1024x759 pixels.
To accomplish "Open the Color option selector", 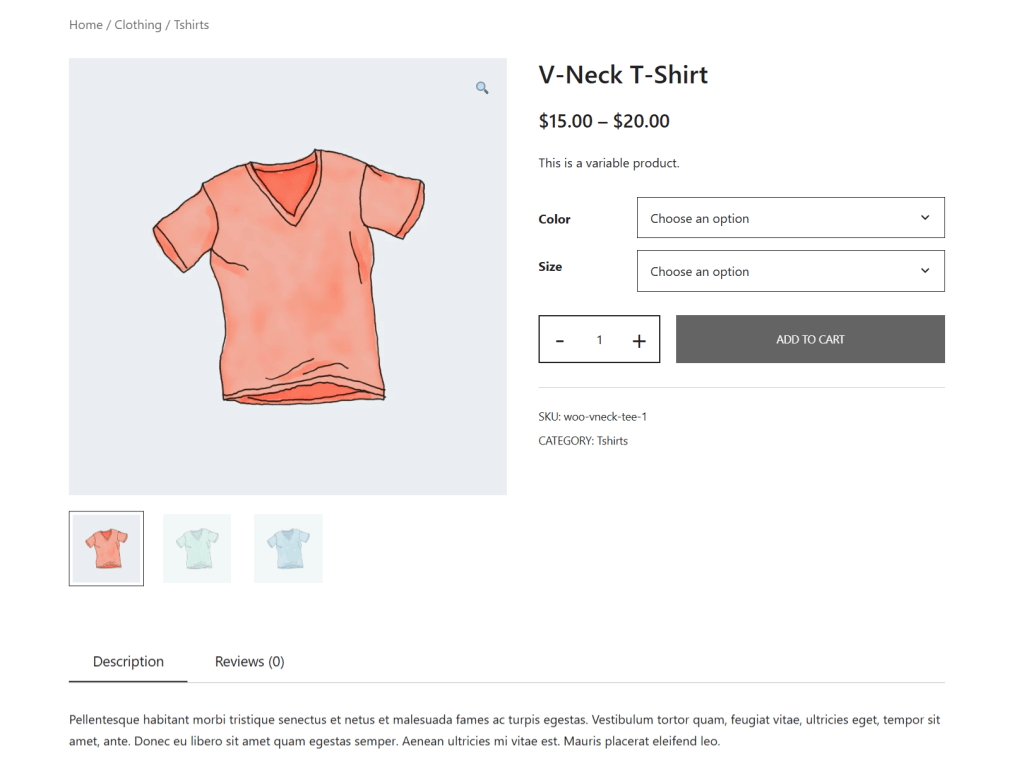I will (x=790, y=217).
